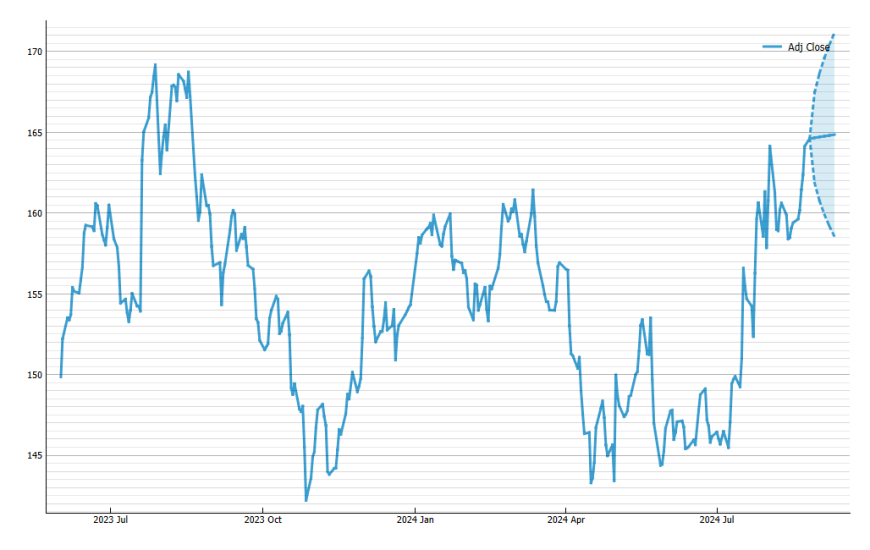Click the 170 y-axis label
Screen dimensions: 870x550
pyautogui.click(x=34, y=52)
